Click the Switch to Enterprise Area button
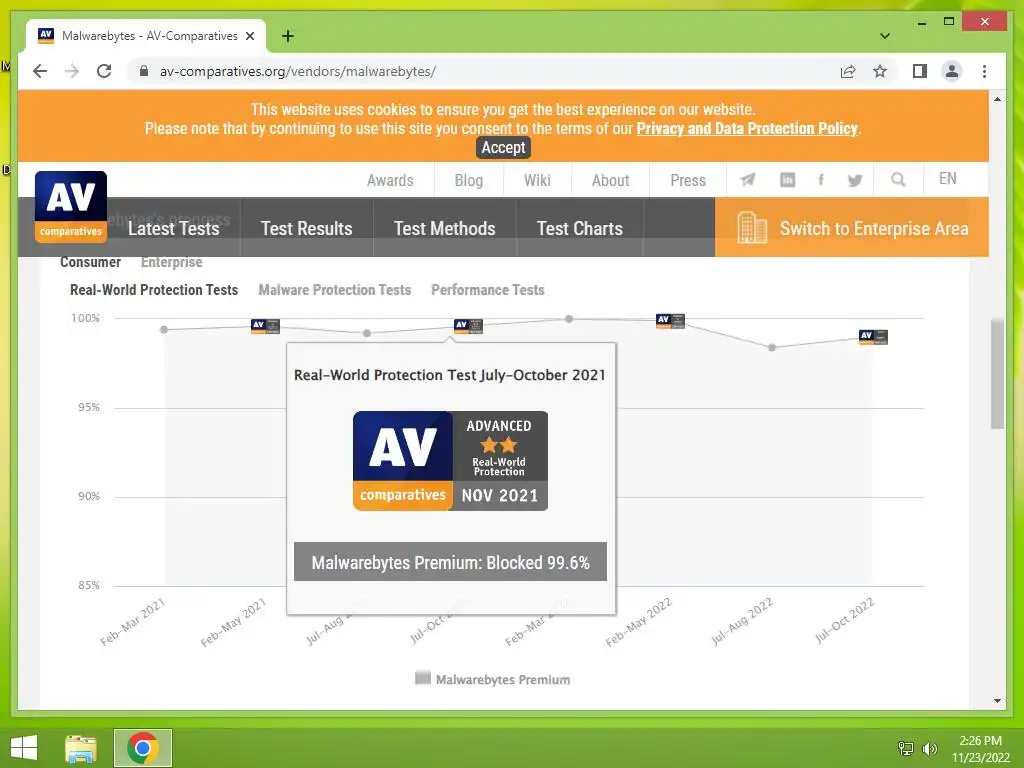The width and height of the screenshot is (1024, 768). [852, 228]
